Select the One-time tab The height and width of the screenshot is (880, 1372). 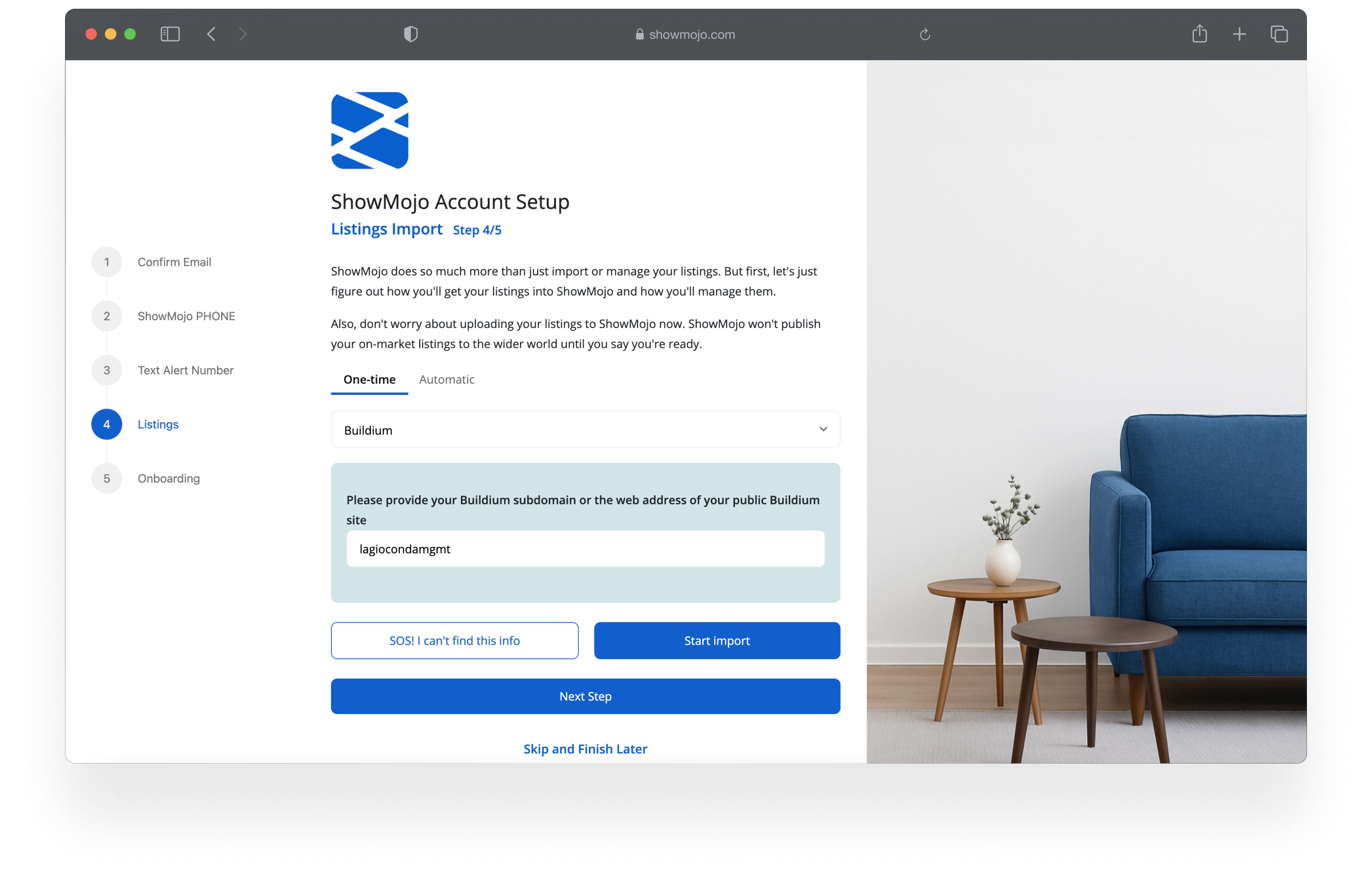[x=369, y=379]
